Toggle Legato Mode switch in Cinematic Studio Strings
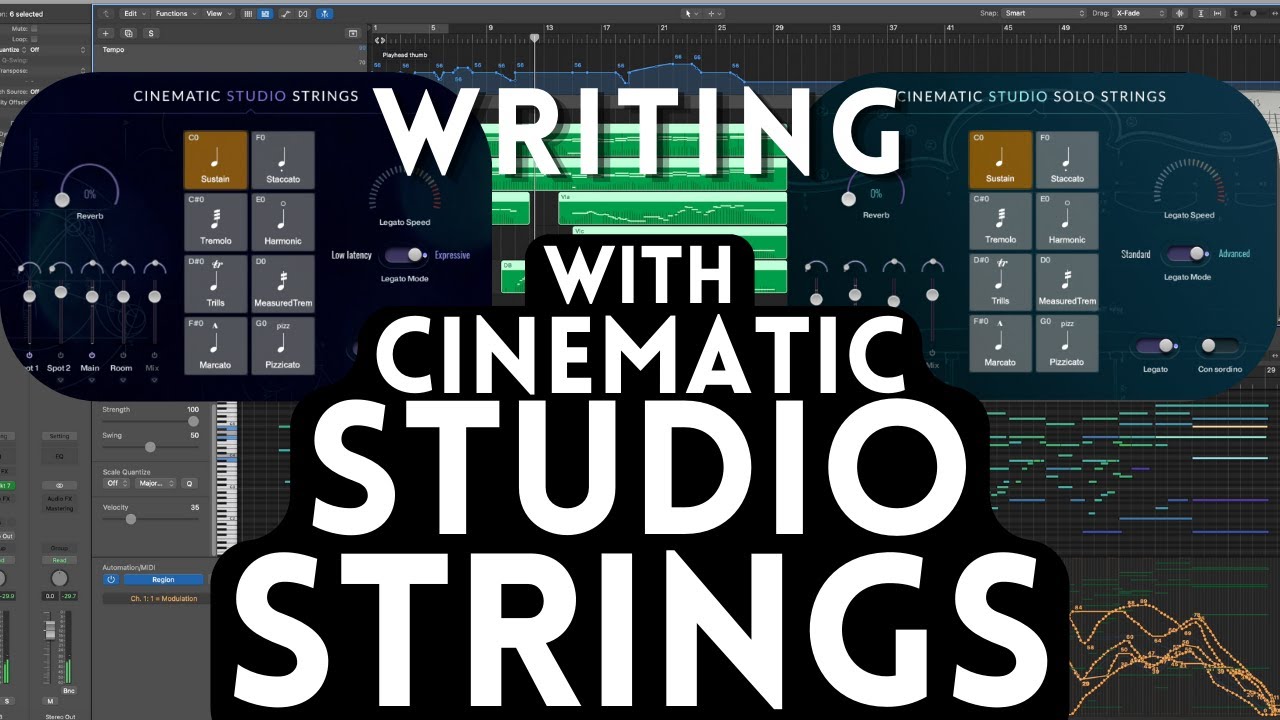This screenshot has width=1280, height=720. [405, 256]
